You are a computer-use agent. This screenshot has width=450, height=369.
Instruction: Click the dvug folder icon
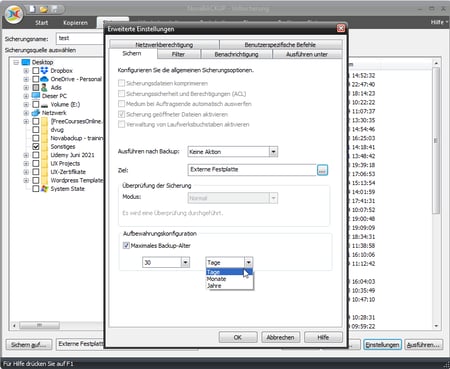point(45,130)
